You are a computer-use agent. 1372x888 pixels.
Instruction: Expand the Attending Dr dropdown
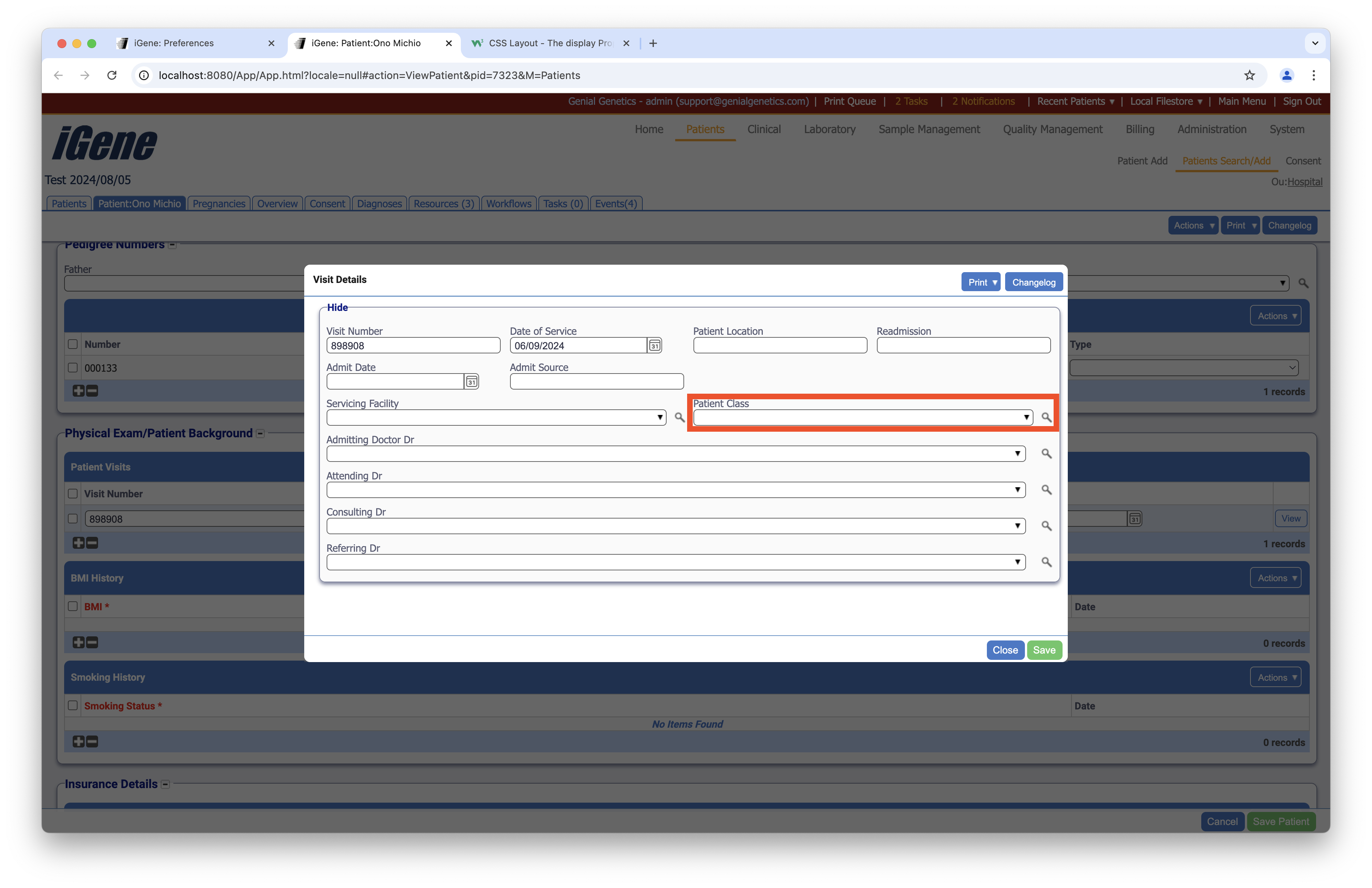pyautogui.click(x=675, y=490)
